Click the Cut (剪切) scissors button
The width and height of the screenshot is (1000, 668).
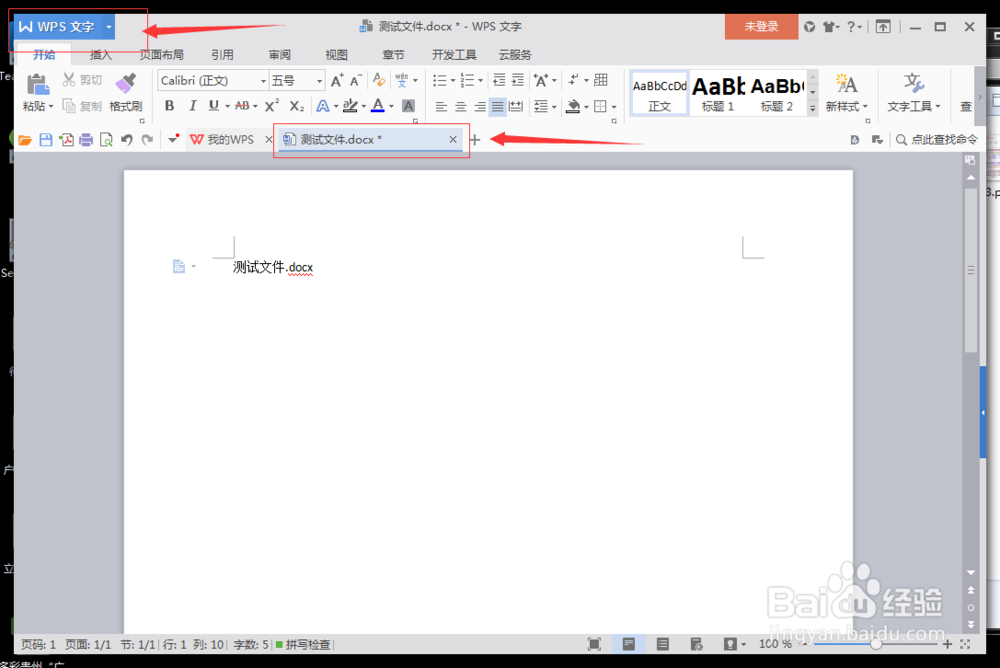point(82,80)
